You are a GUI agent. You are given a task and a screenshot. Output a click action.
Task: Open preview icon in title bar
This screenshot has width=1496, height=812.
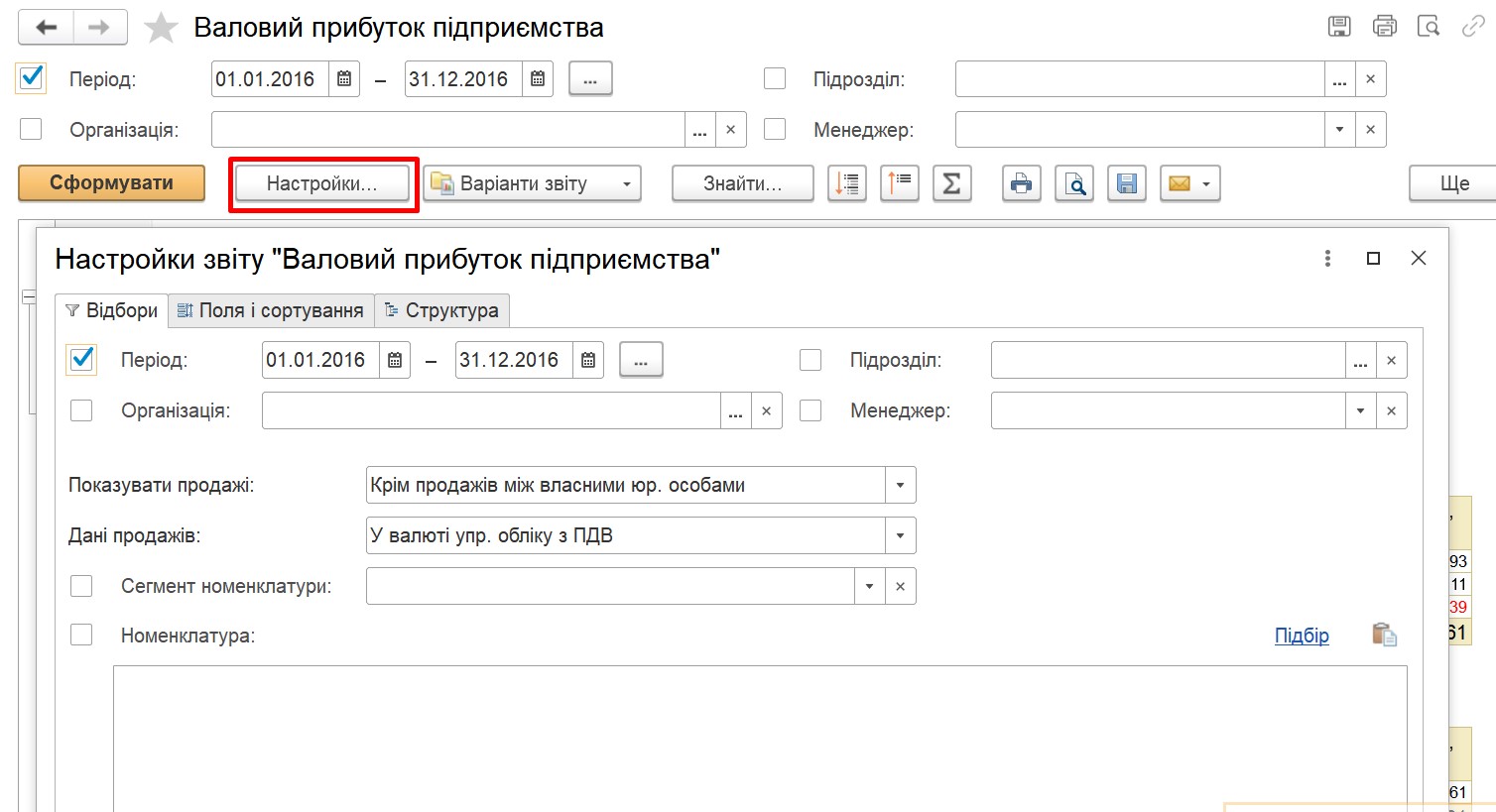pyautogui.click(x=1429, y=27)
